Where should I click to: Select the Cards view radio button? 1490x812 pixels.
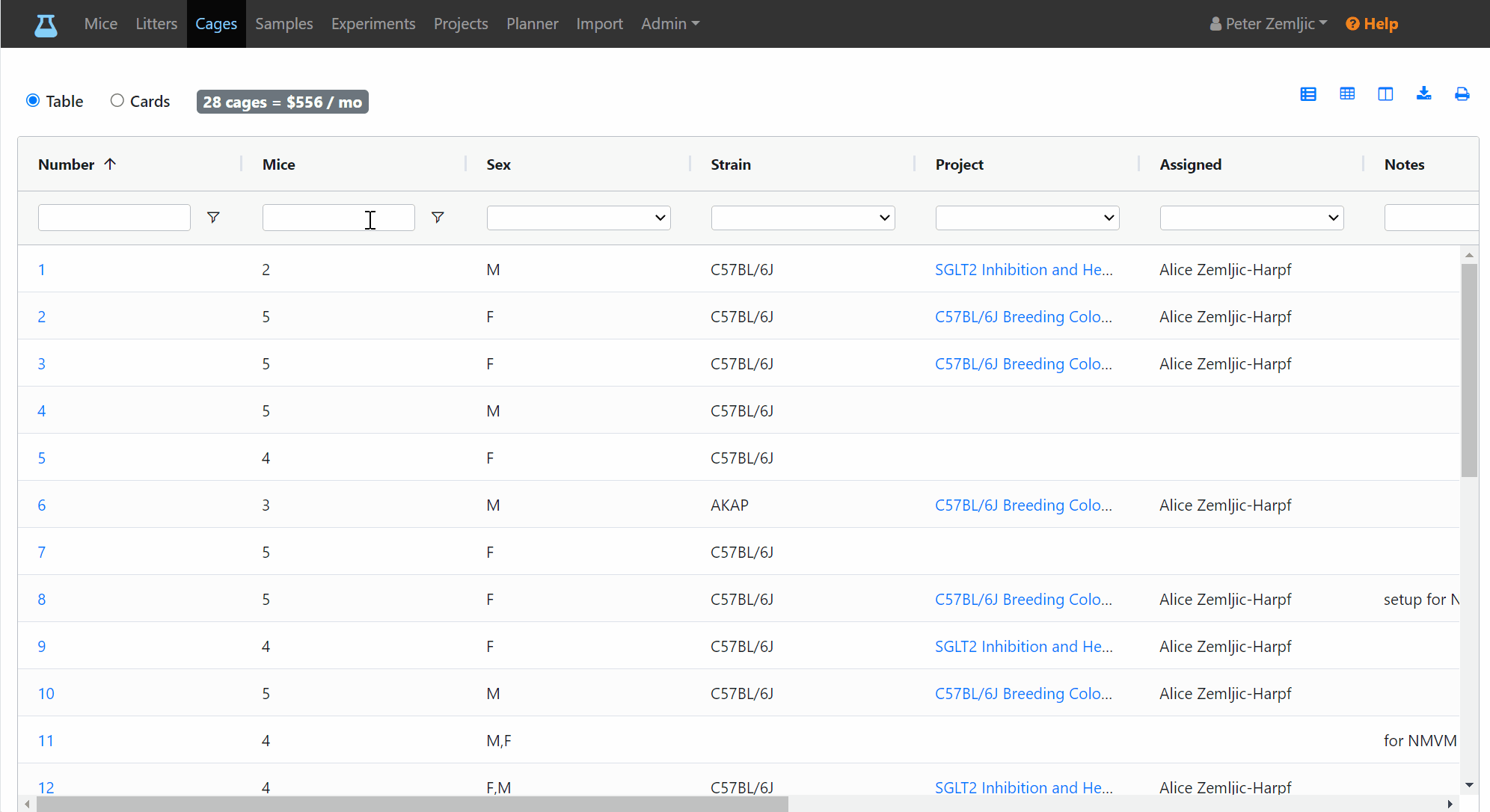(117, 100)
